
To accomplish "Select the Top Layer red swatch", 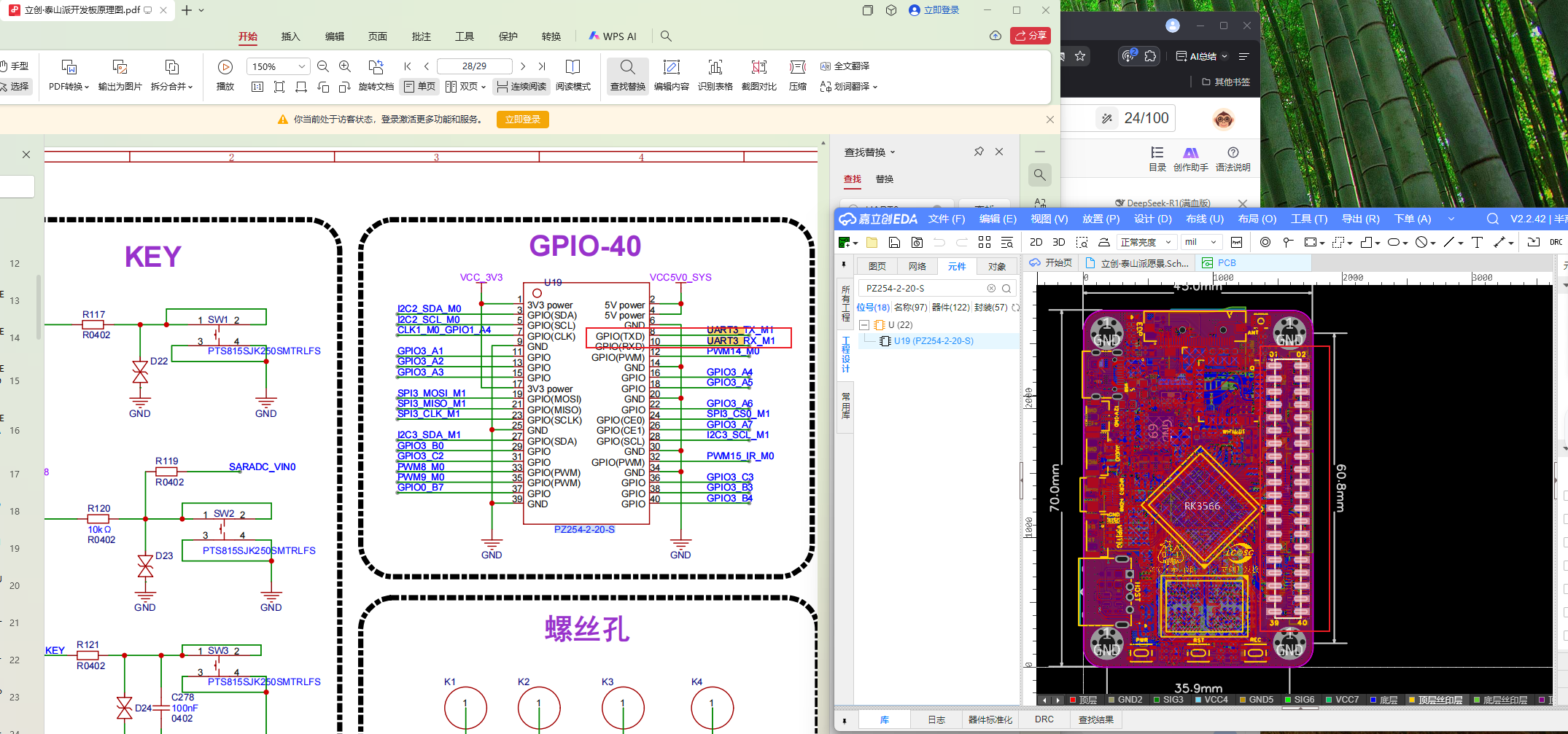I will [1073, 700].
